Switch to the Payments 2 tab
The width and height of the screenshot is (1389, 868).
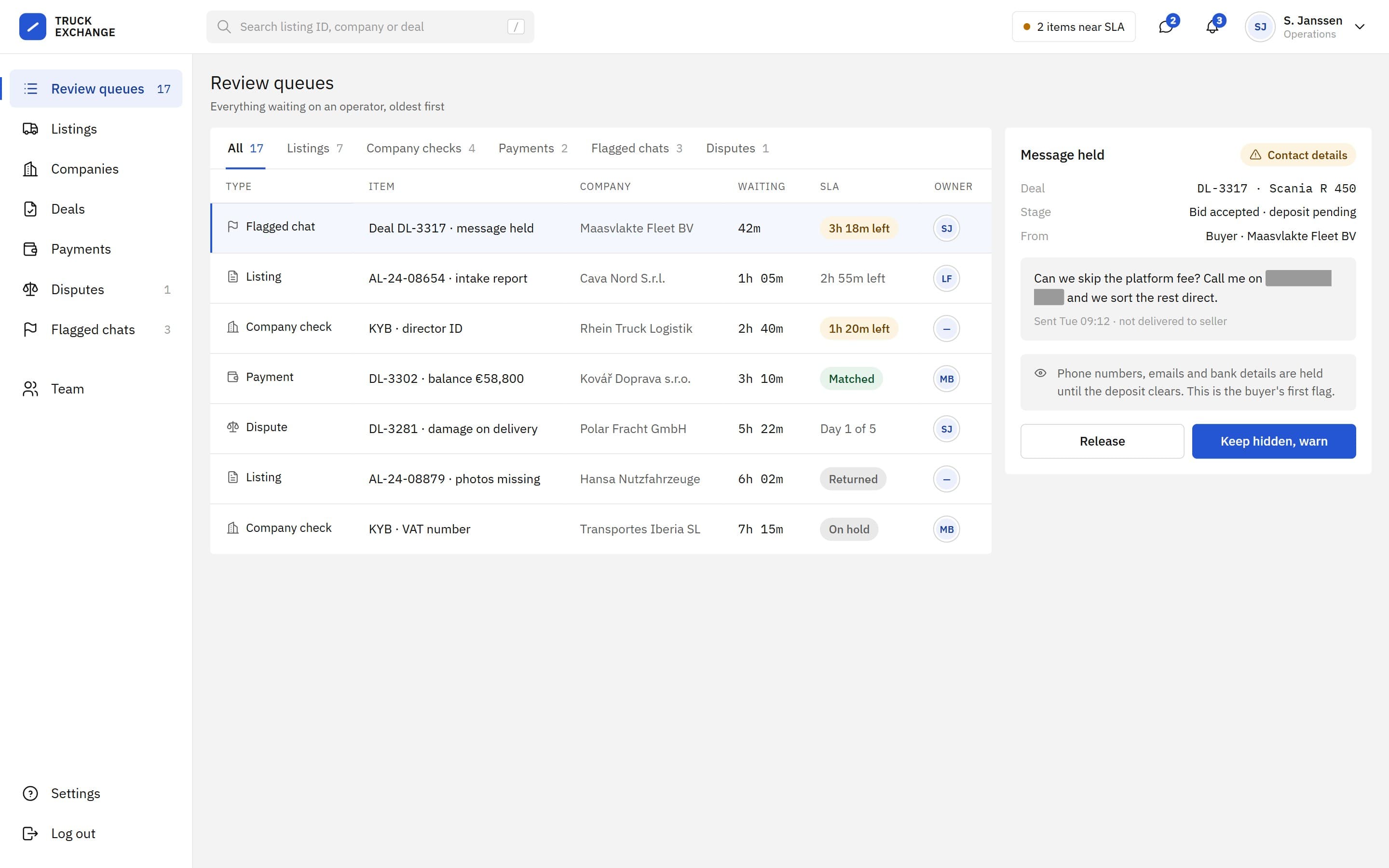point(532,148)
